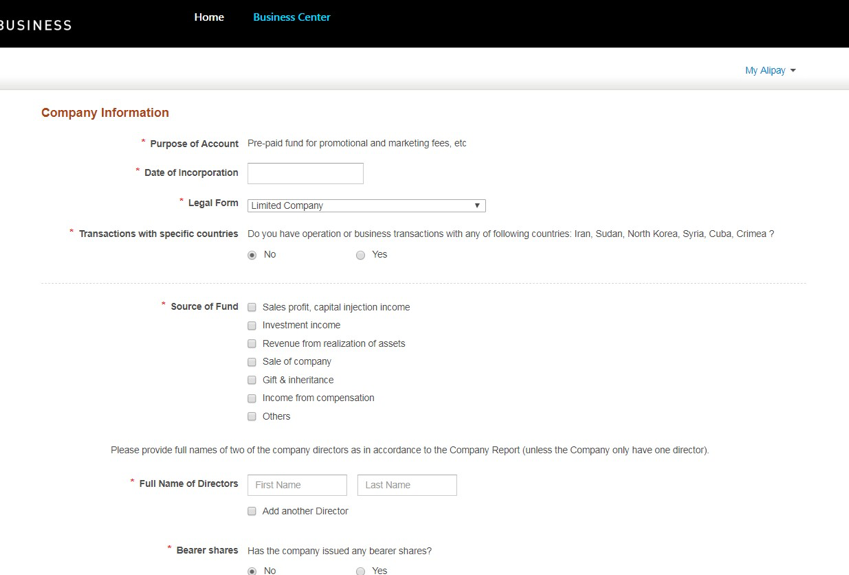Check the Investment income box
This screenshot has height=575, width=849.
(x=252, y=325)
